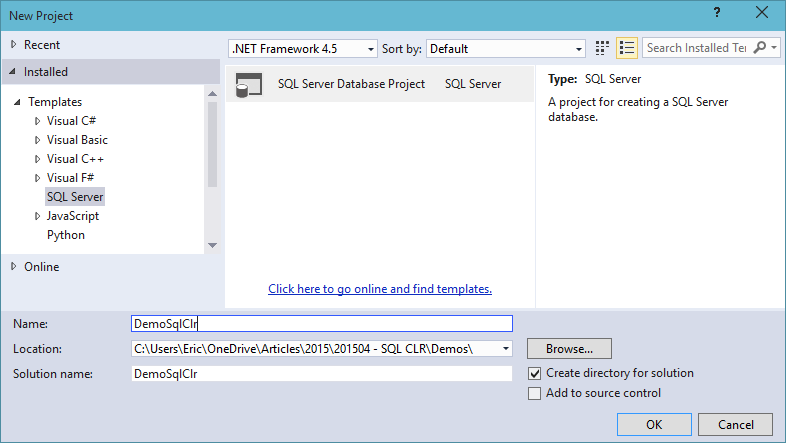Collapse the Templates tree node
This screenshot has width=786, height=443.
pos(17,102)
